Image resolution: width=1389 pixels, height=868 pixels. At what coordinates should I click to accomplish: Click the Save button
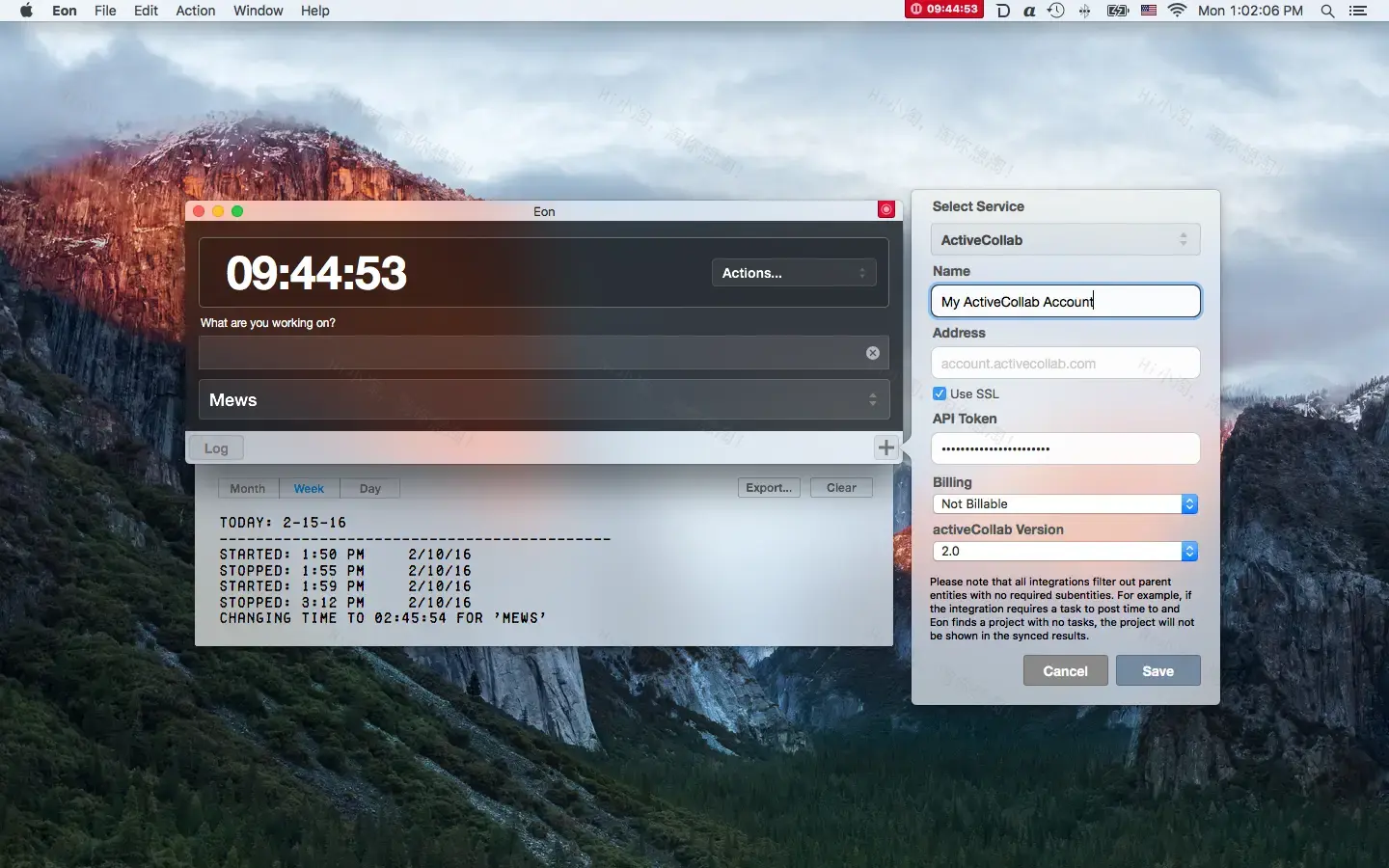pyautogui.click(x=1157, y=671)
